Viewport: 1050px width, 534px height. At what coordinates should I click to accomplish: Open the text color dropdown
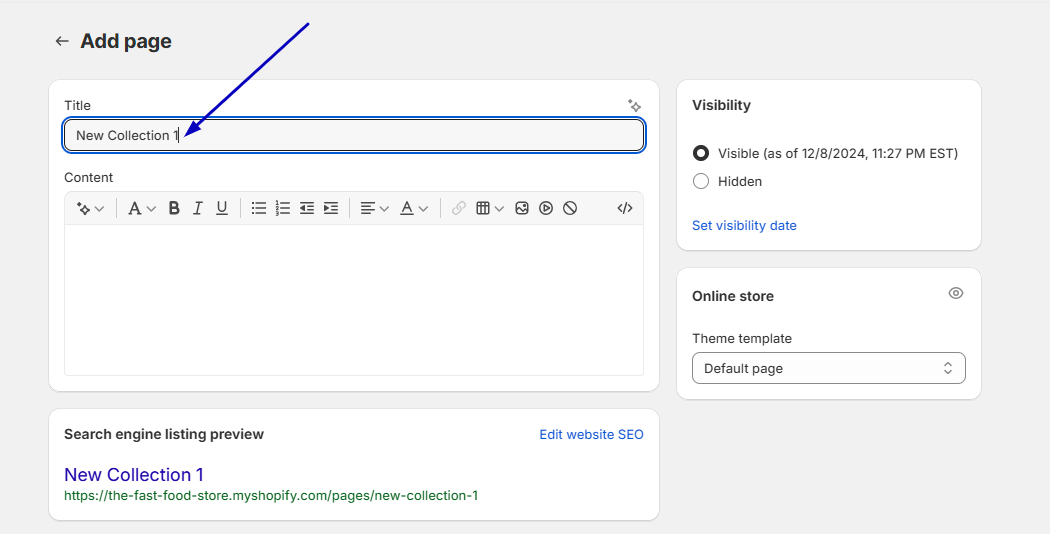[x=413, y=208]
